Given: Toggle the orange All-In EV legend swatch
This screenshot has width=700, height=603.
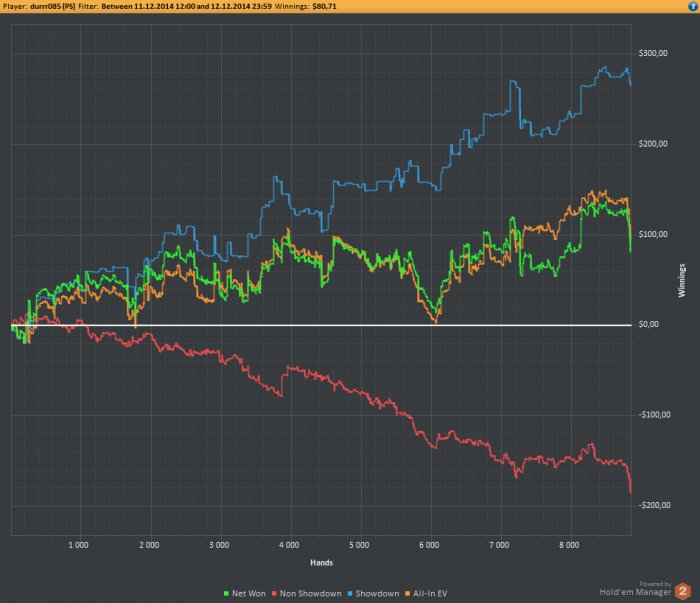Looking at the screenshot, I should point(407,594).
